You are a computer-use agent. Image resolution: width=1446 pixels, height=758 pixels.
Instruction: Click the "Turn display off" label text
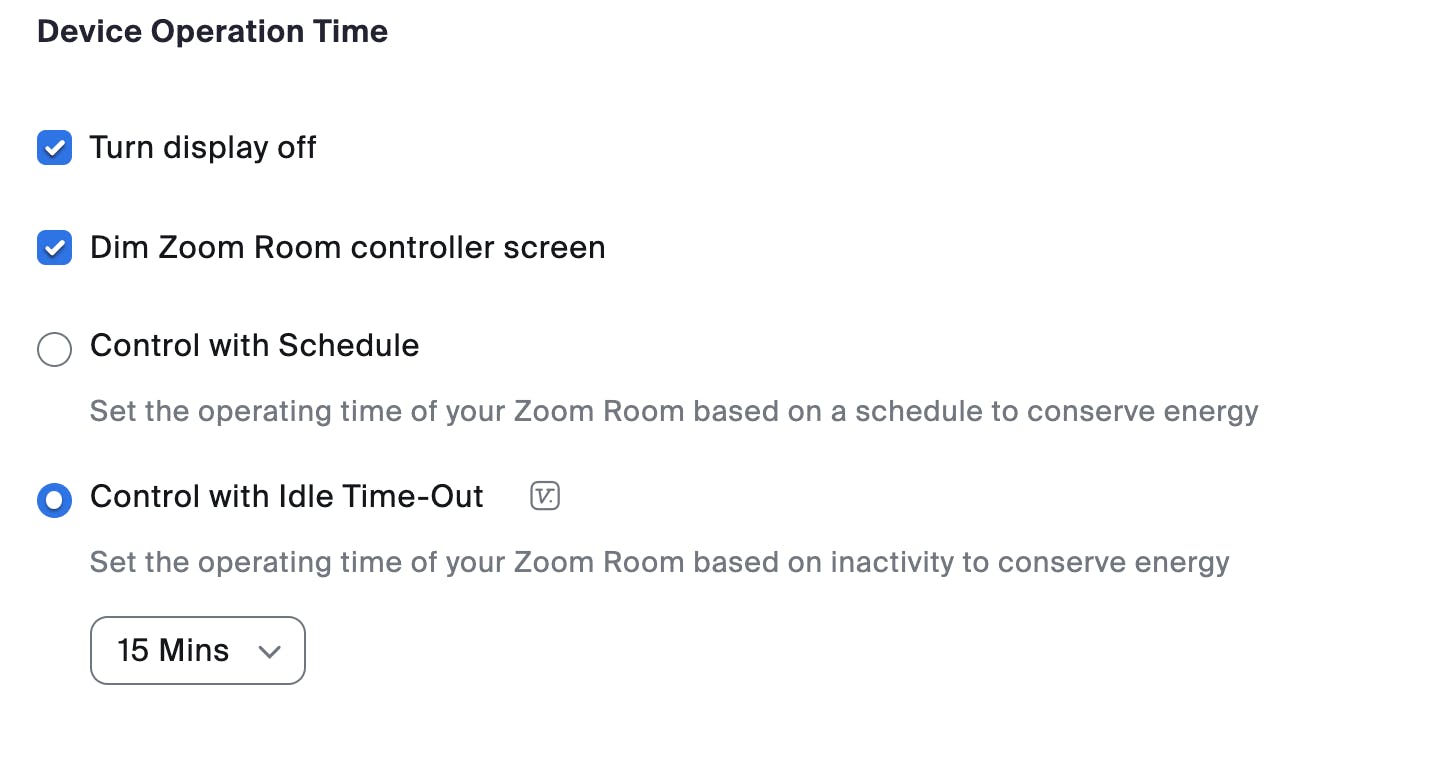click(203, 148)
